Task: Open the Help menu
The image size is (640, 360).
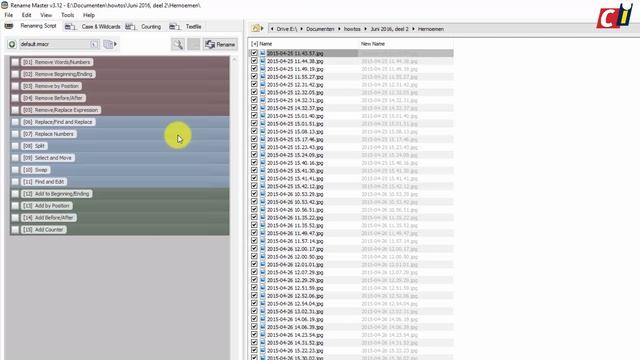Action: click(89, 15)
